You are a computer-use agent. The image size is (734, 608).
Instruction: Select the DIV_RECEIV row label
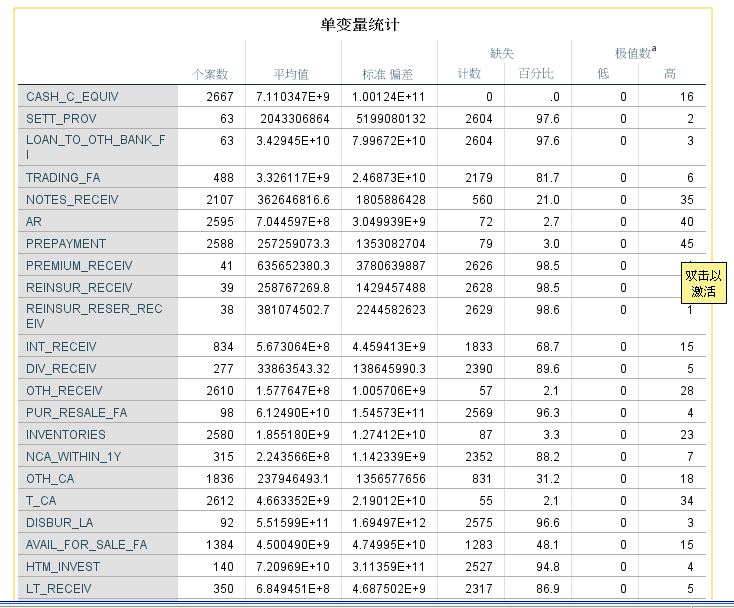pos(61,368)
